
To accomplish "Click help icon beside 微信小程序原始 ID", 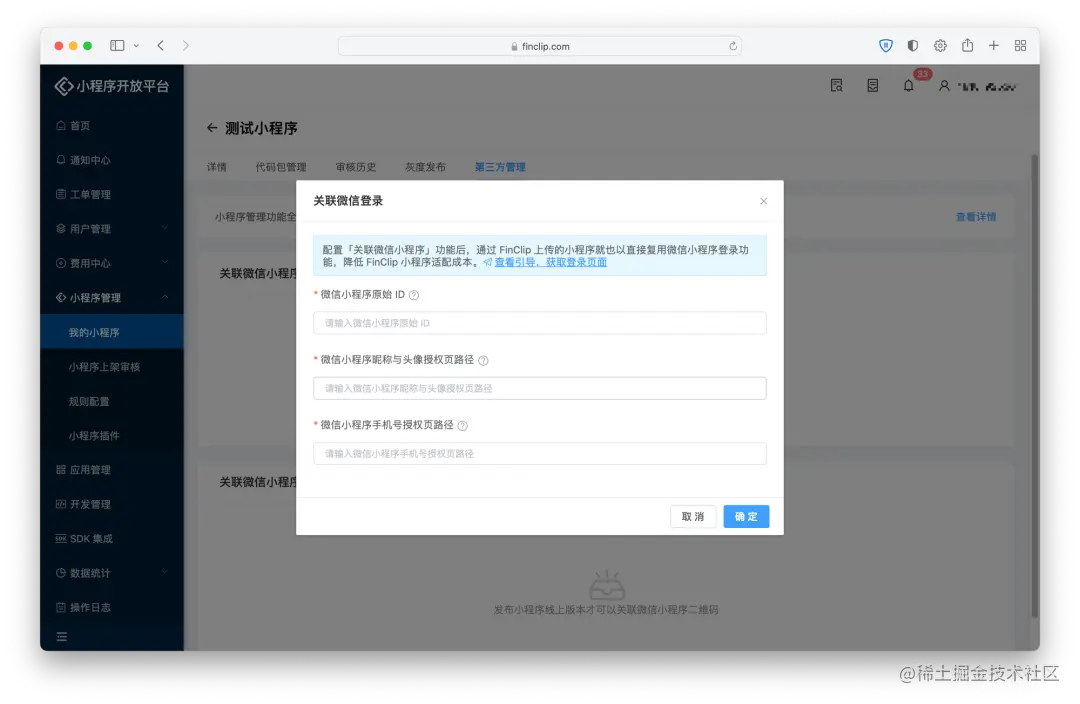I will pos(414,296).
